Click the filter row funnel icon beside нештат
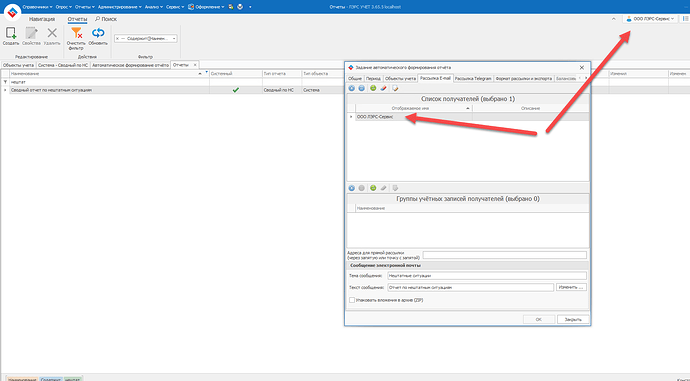The image size is (690, 381). point(5,82)
